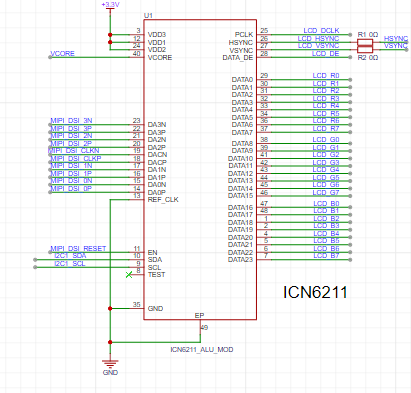The height and width of the screenshot is (393, 411).
Task: Click resistor R1 0Ω symbol
Action: [365, 42]
